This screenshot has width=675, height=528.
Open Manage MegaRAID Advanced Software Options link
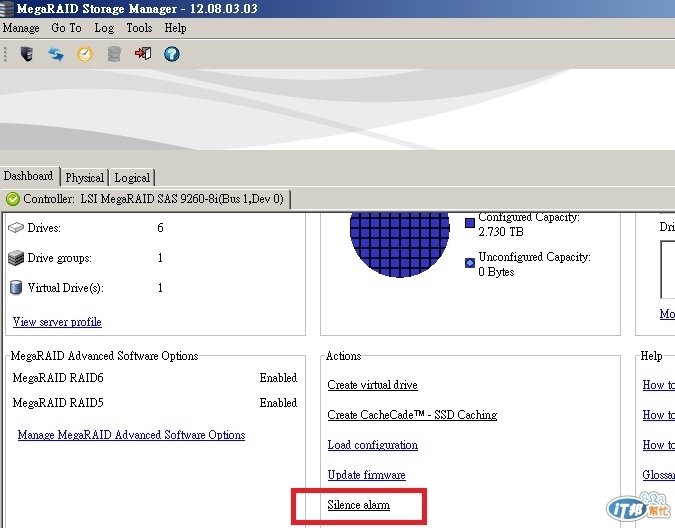pyautogui.click(x=131, y=435)
